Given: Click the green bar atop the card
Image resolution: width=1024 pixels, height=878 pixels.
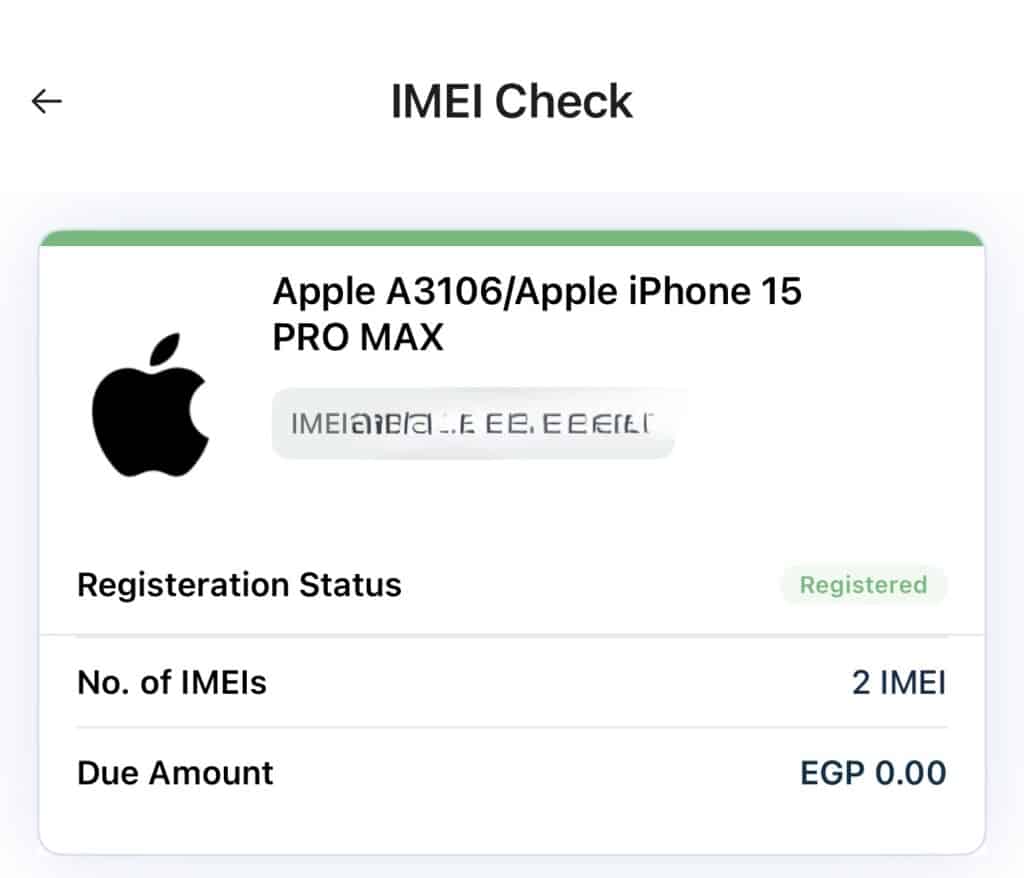Looking at the screenshot, I should (x=512, y=238).
